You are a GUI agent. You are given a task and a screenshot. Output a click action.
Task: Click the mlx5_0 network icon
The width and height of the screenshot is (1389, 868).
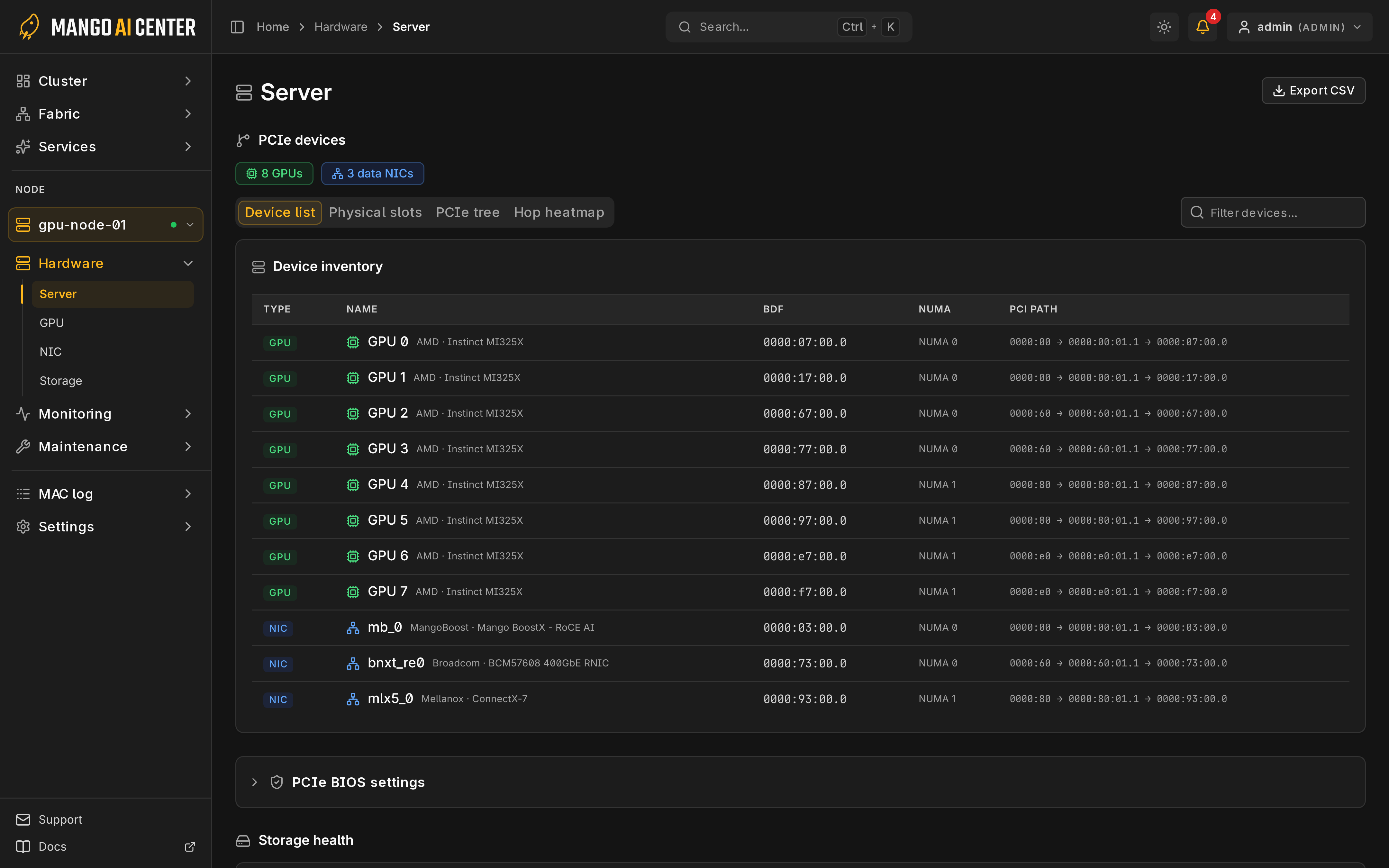pyautogui.click(x=353, y=699)
